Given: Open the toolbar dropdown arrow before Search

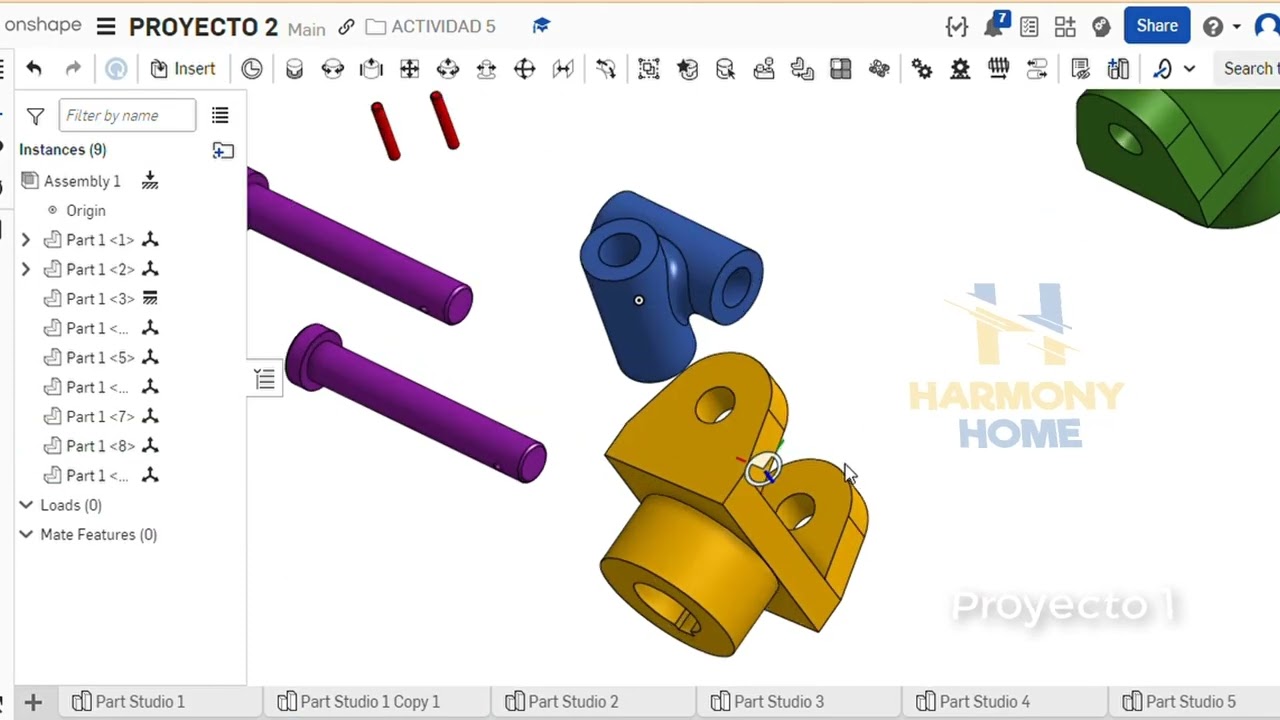Looking at the screenshot, I should point(1189,69).
